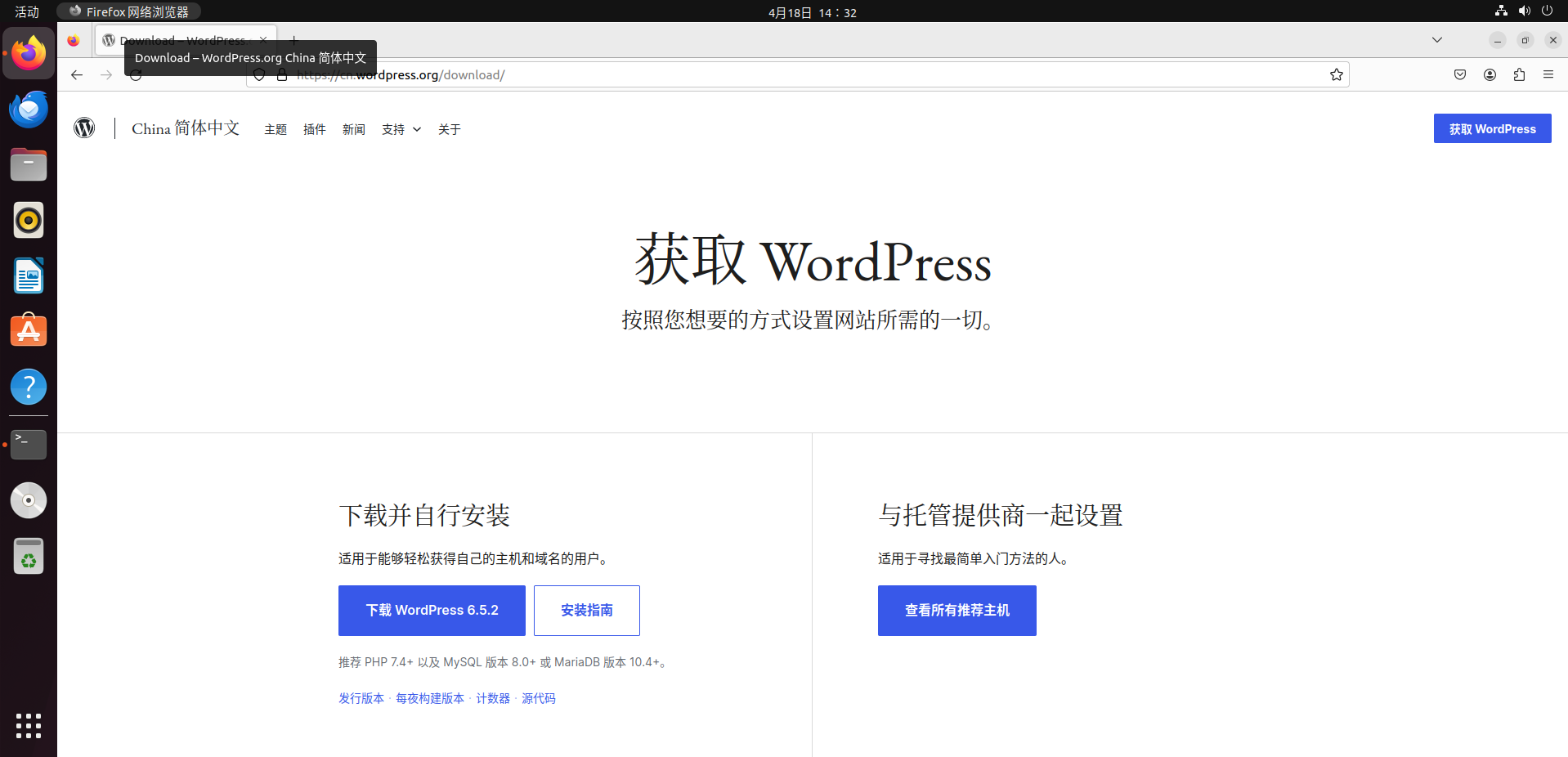1568x757 pixels.
Task: Open 活动 overview in top bar
Action: (27, 11)
